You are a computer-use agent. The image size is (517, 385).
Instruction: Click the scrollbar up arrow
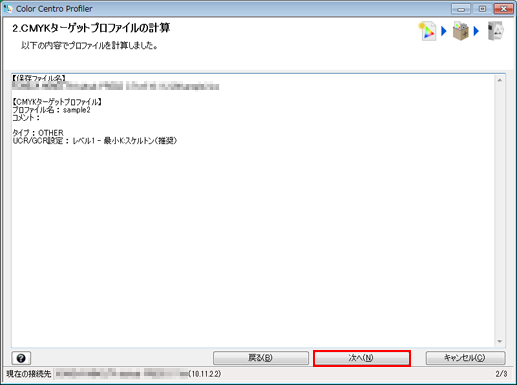click(x=500, y=80)
